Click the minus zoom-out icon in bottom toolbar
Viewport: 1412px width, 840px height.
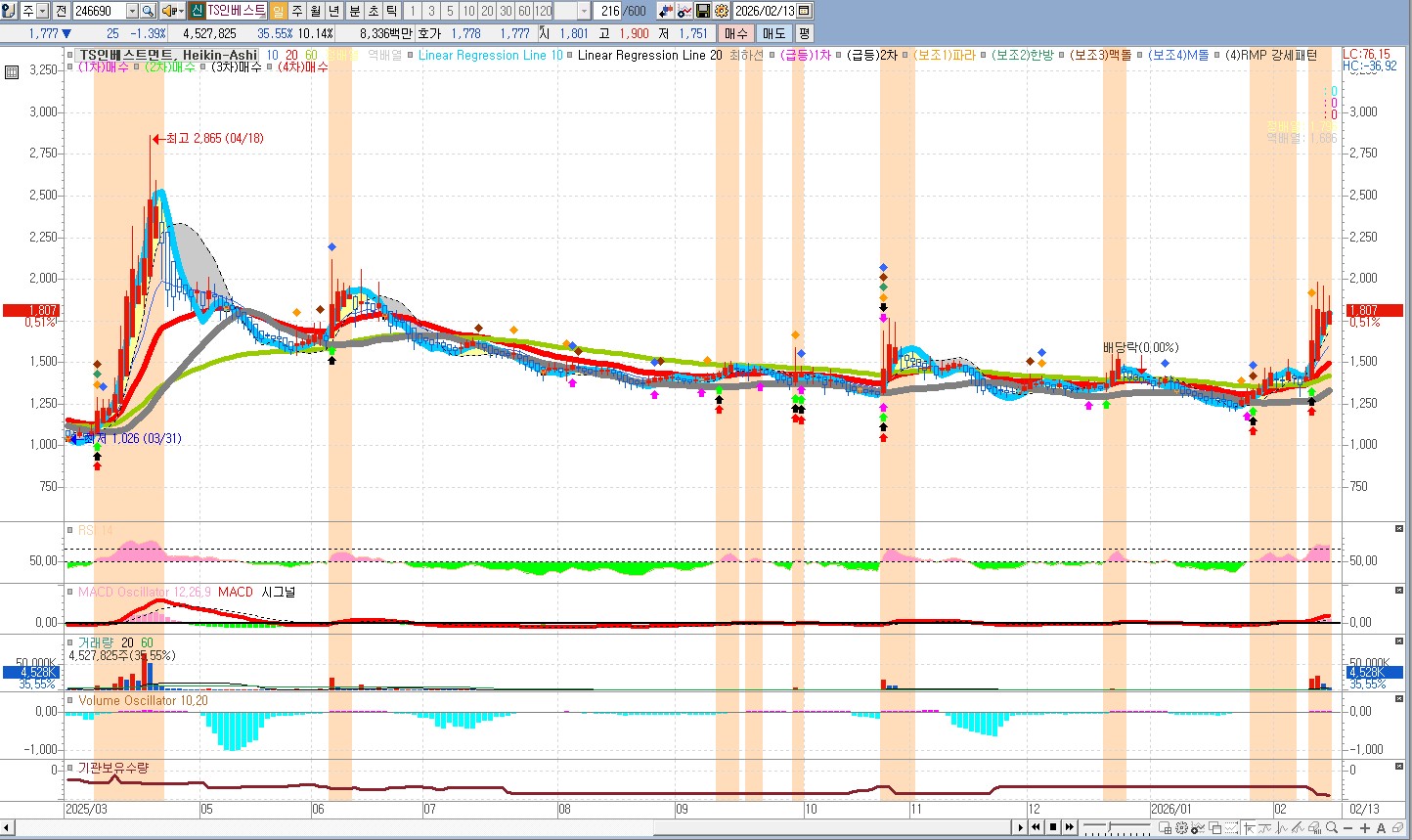click(x=1348, y=827)
